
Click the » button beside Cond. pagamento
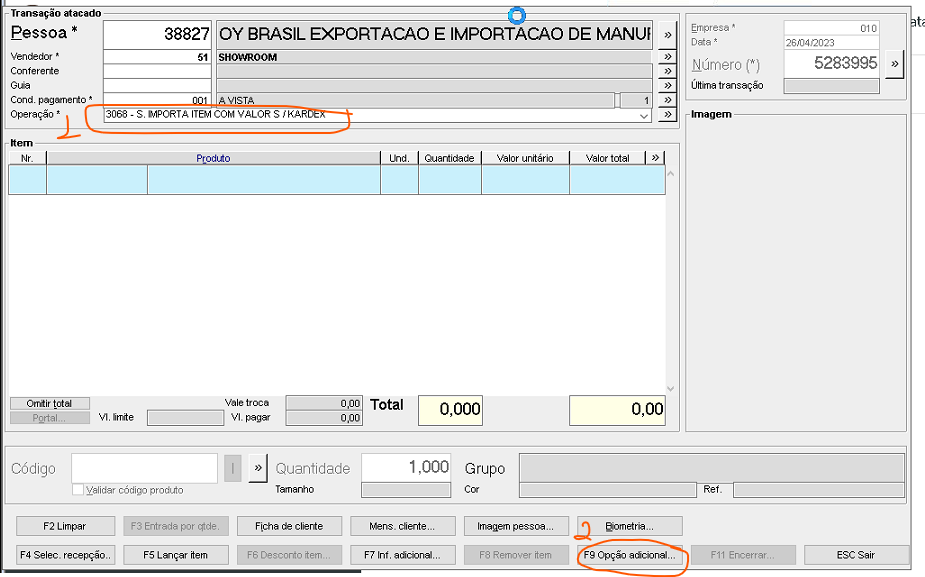pos(667,101)
